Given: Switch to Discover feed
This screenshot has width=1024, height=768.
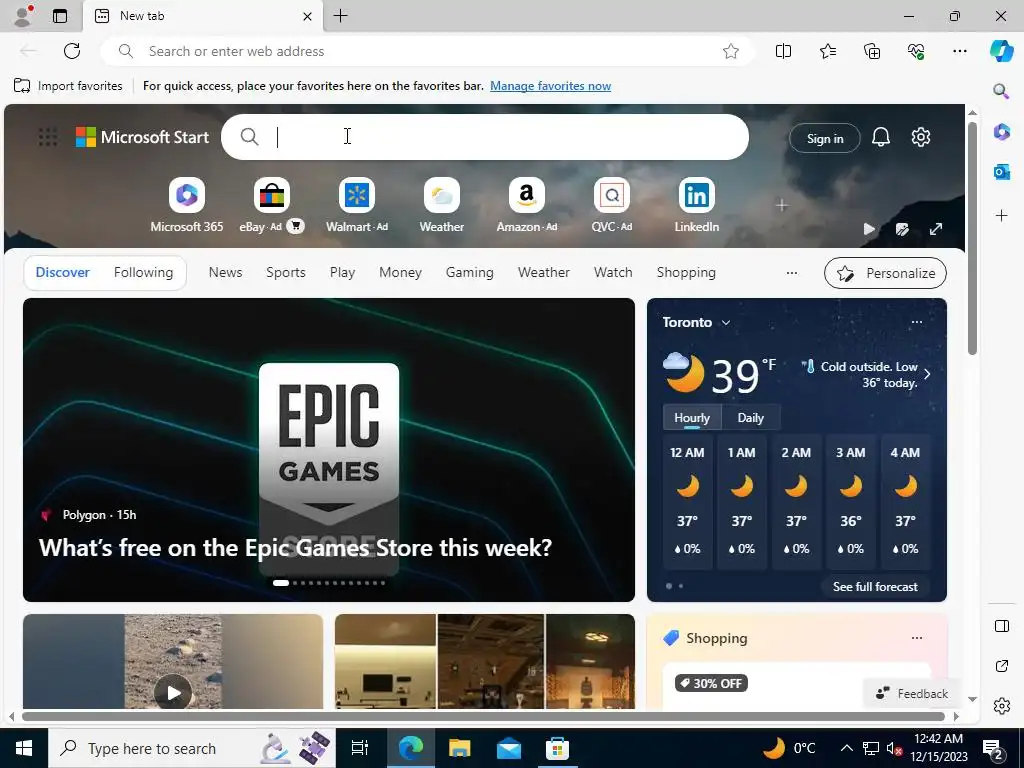Looking at the screenshot, I should [x=62, y=272].
